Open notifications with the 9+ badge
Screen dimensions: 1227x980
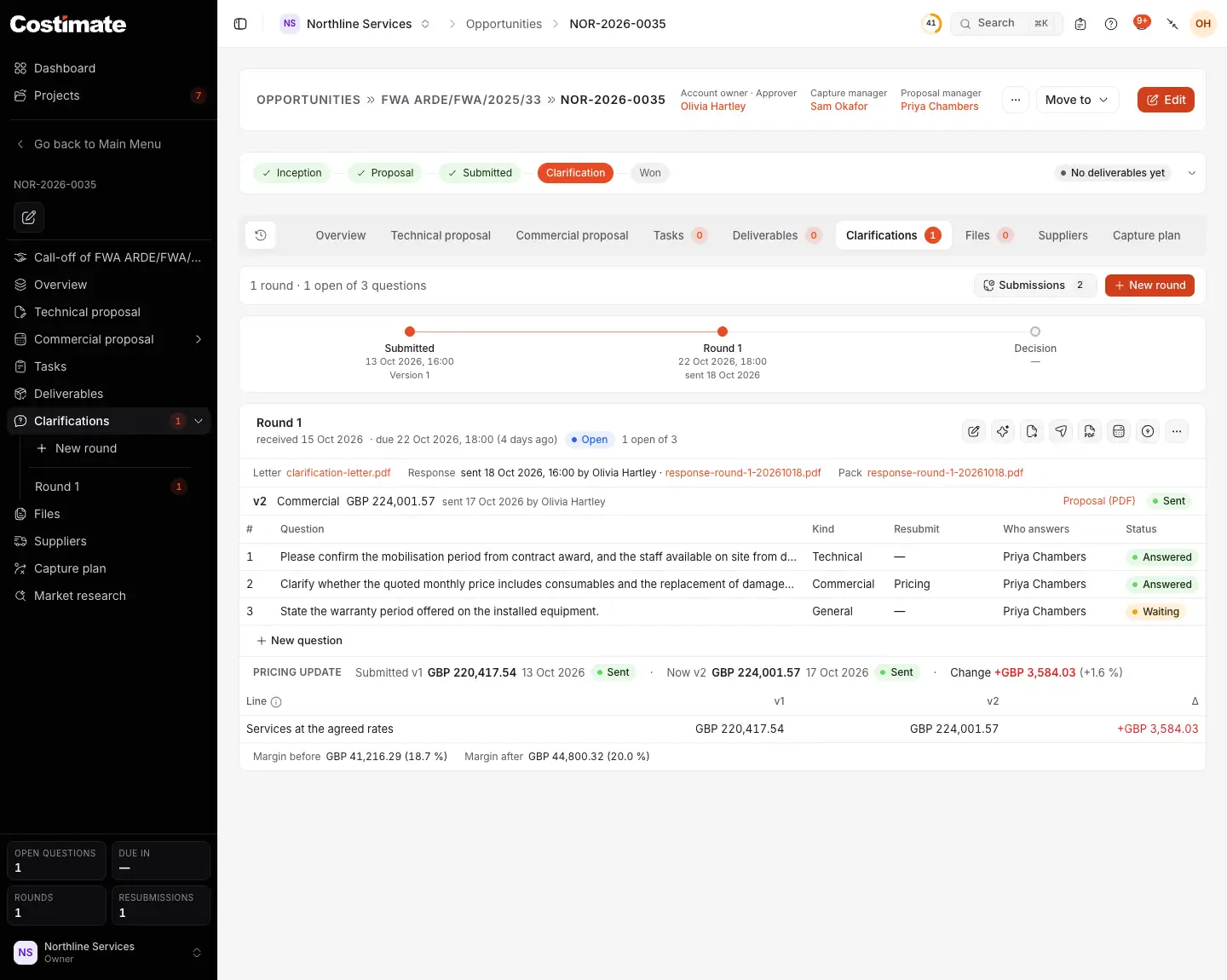point(1142,23)
